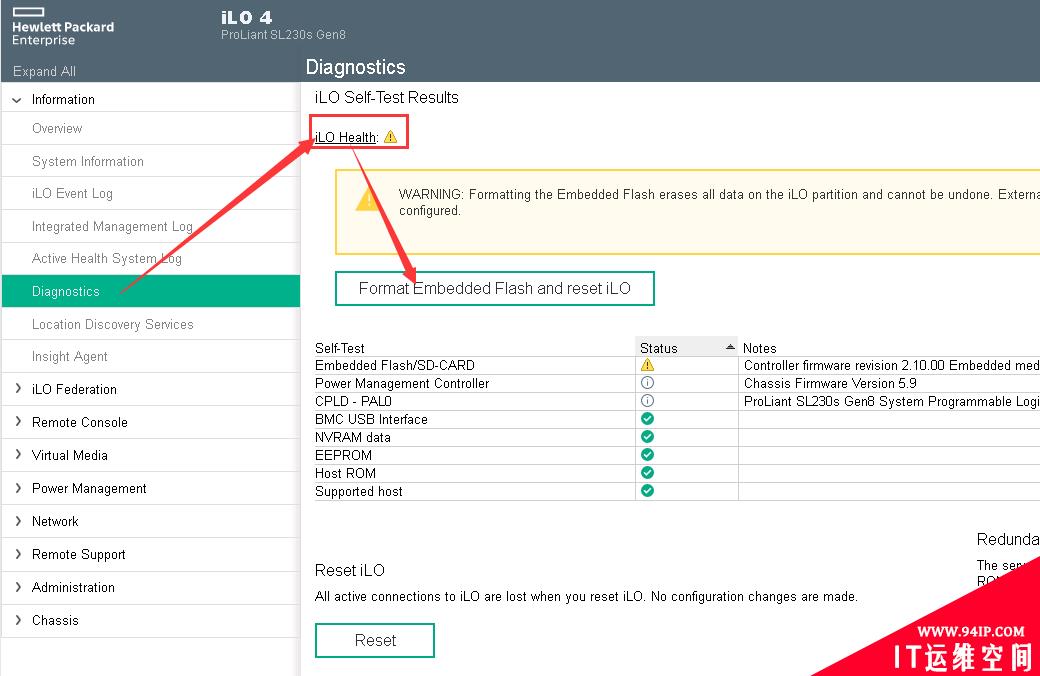Click the iLO 4 header title

pyautogui.click(x=247, y=17)
